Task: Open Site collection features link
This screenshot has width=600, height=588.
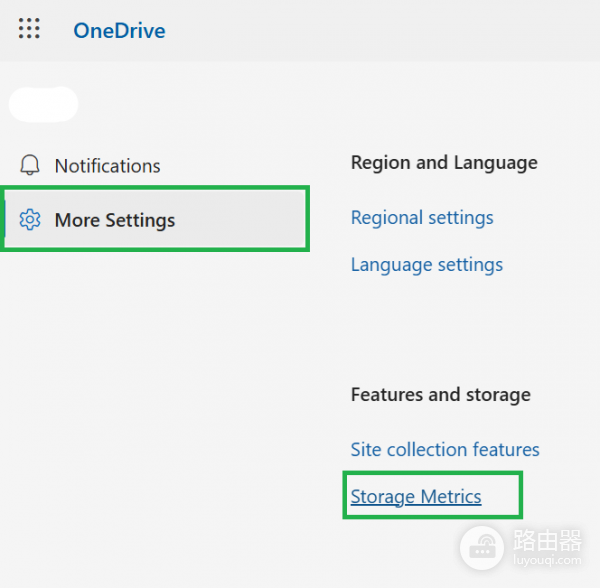Action: [x=445, y=450]
